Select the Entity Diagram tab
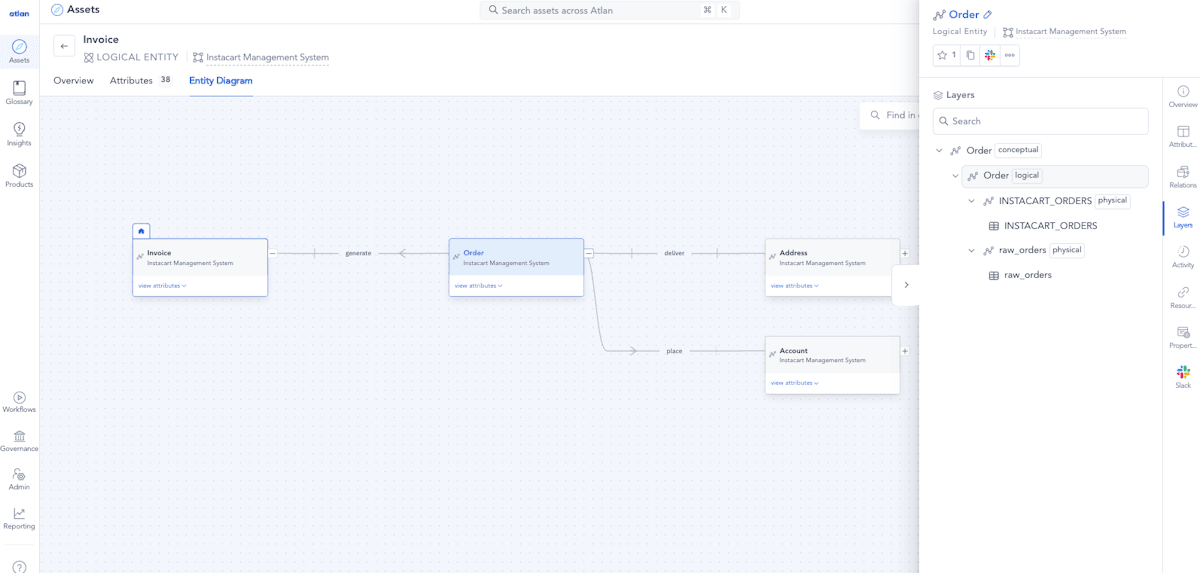The height and width of the screenshot is (573, 1200). coord(221,81)
